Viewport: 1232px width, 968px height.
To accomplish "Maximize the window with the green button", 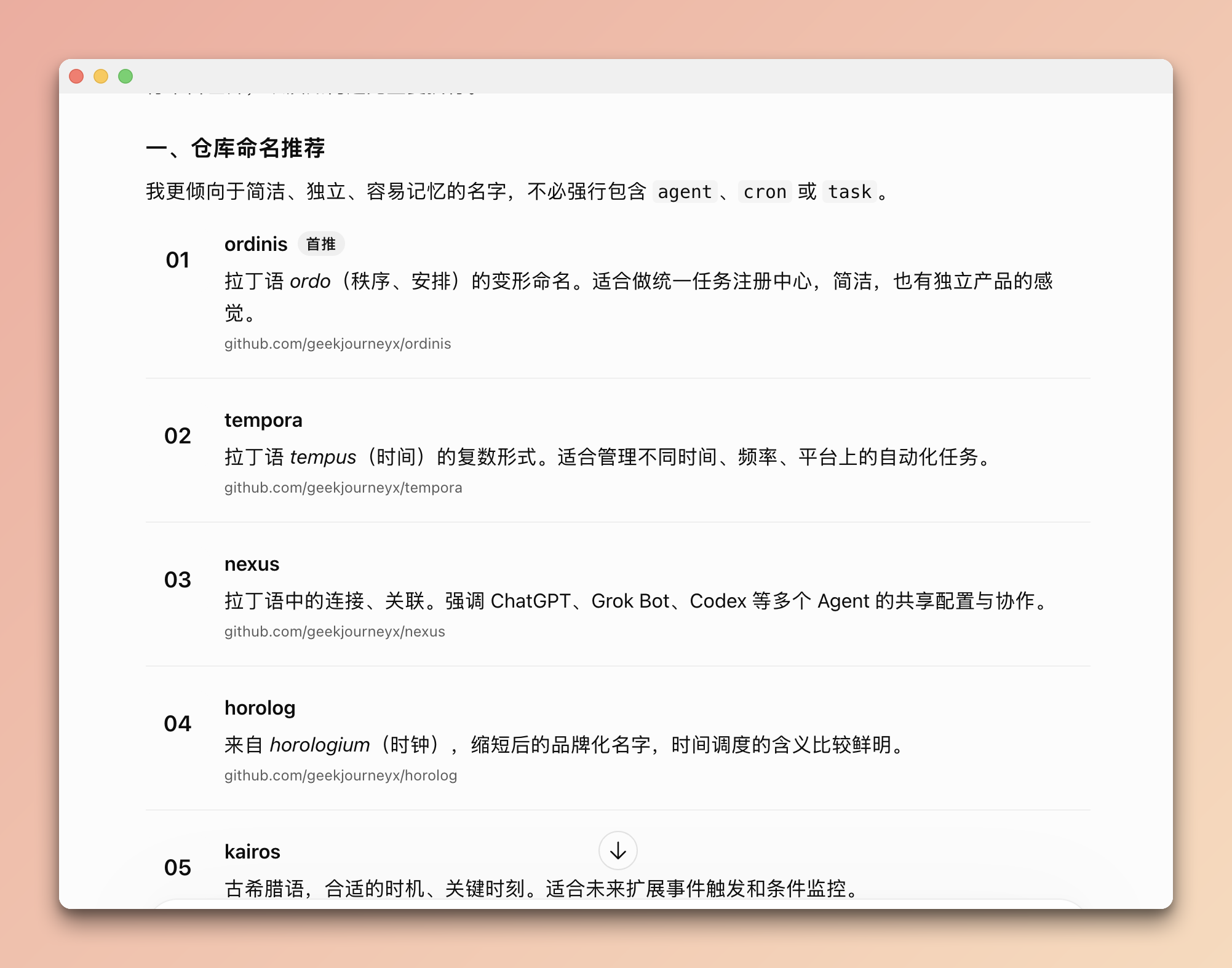I will coord(125,76).
